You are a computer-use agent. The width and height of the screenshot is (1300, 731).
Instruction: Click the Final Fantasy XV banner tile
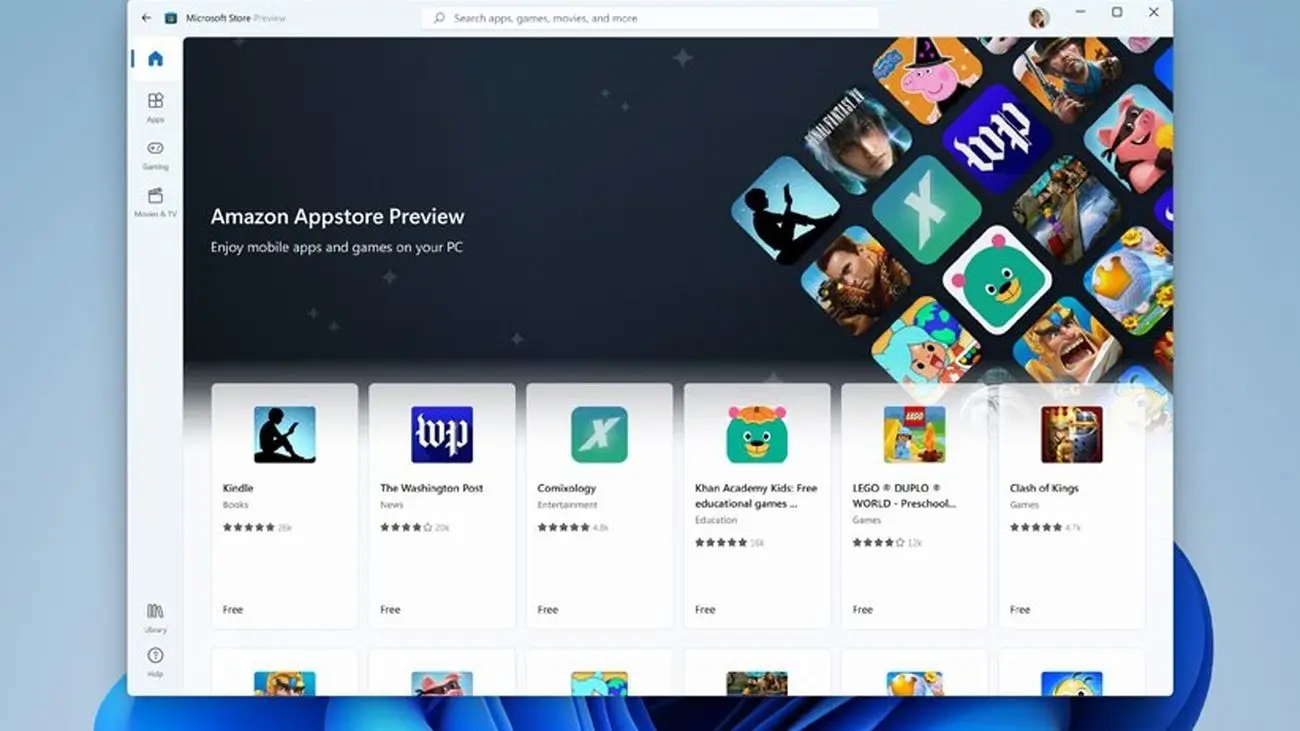(x=857, y=139)
